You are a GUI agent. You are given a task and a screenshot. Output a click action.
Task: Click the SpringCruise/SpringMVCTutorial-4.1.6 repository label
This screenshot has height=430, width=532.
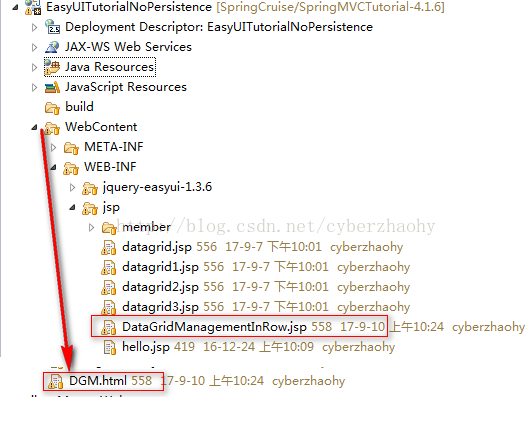330,7
